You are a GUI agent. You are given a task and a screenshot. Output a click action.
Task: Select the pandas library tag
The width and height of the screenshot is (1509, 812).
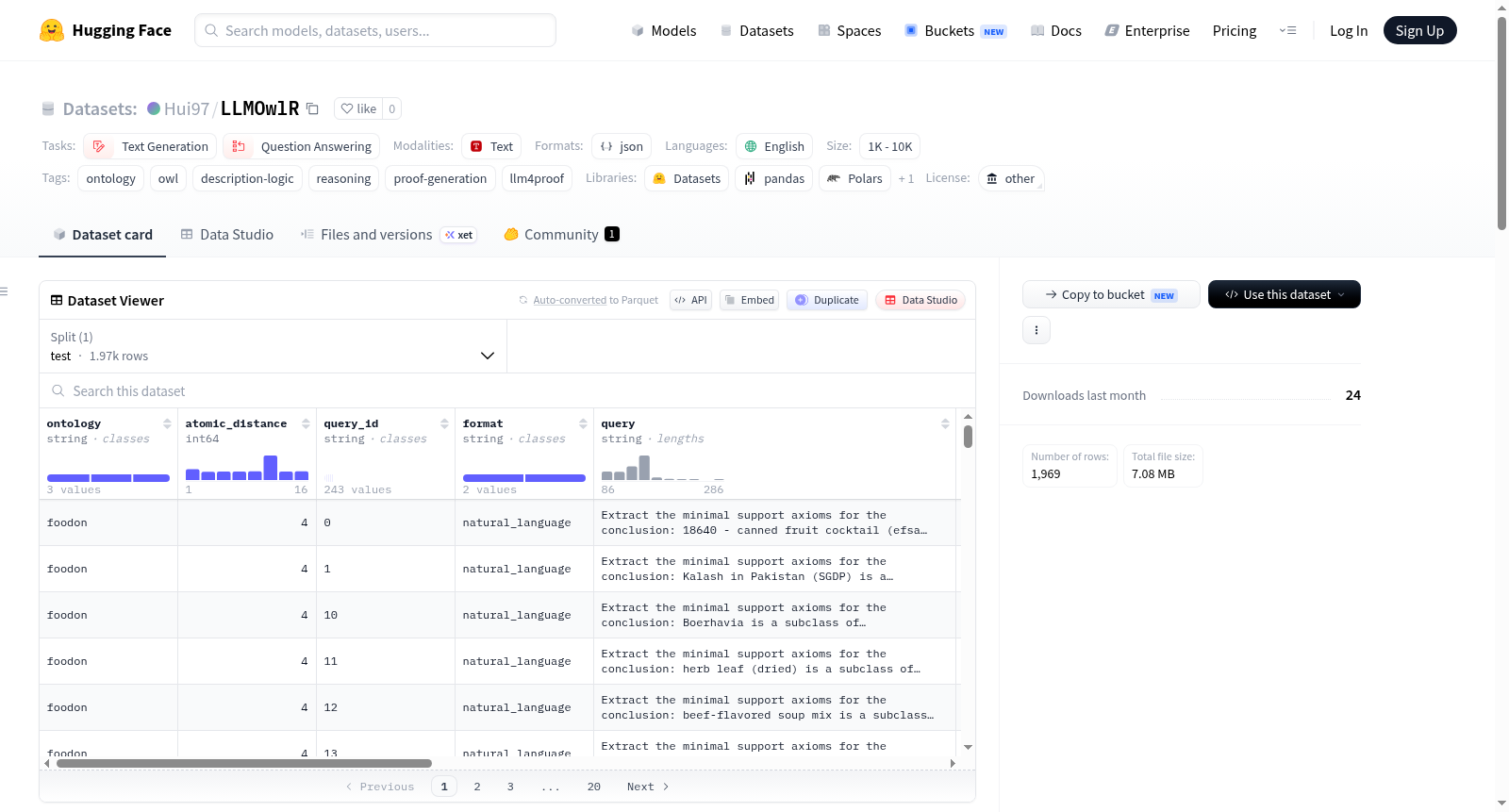[x=774, y=178]
